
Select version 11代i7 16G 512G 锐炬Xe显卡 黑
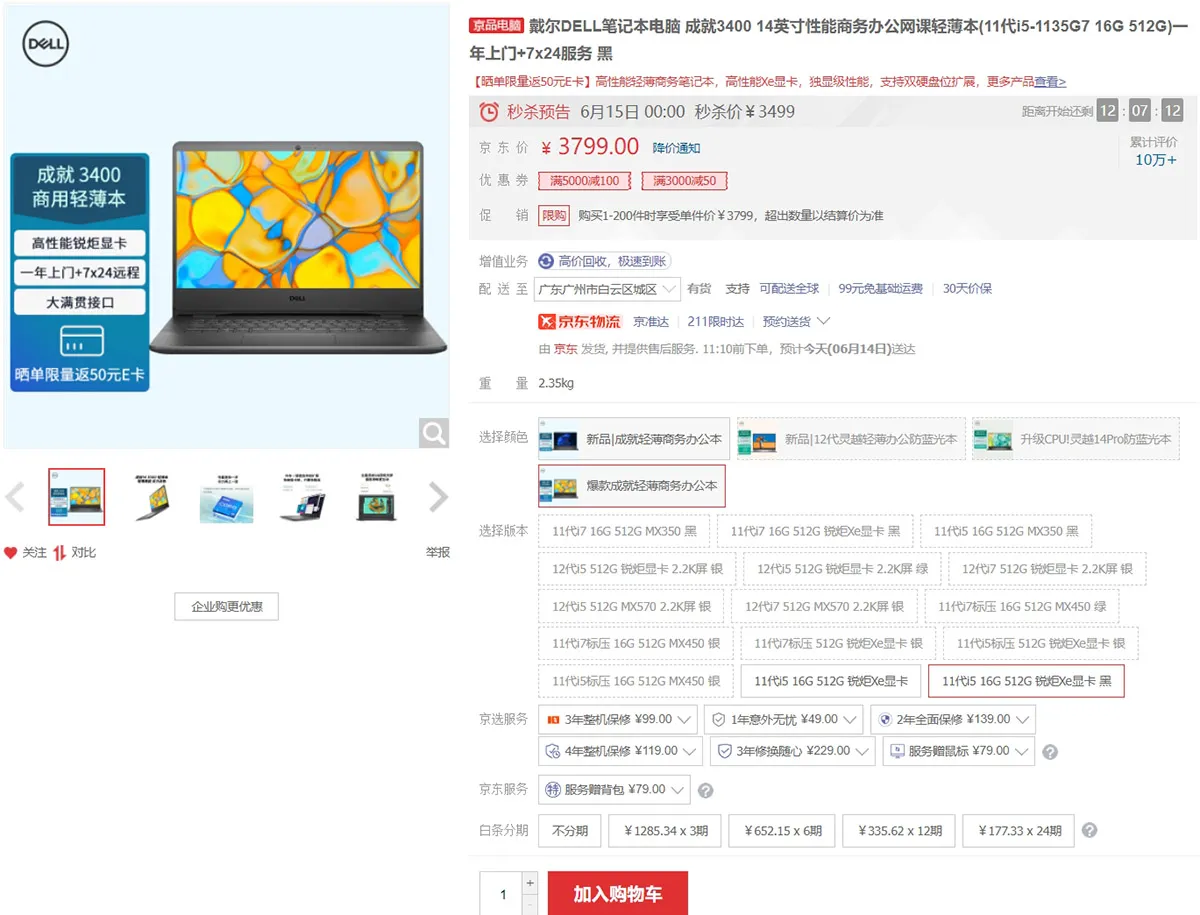pos(815,531)
